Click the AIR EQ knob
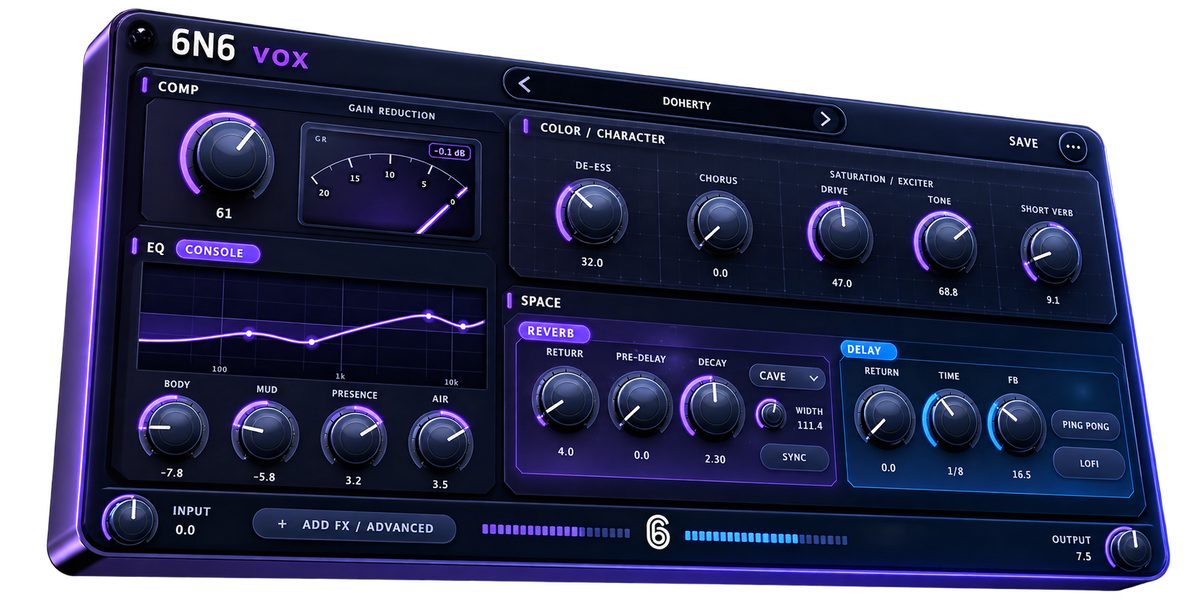Screen dimensions: 1200x600 coord(441,444)
